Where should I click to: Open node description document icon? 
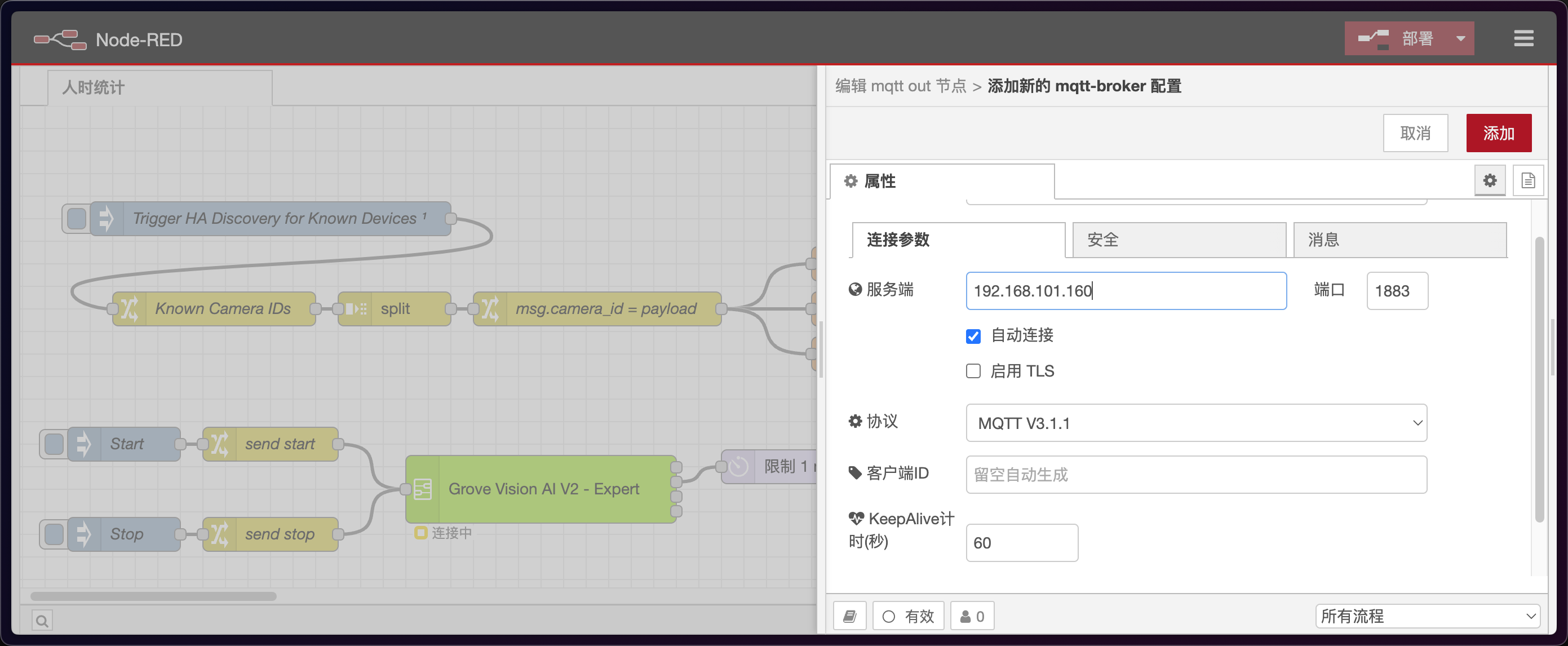1528,180
